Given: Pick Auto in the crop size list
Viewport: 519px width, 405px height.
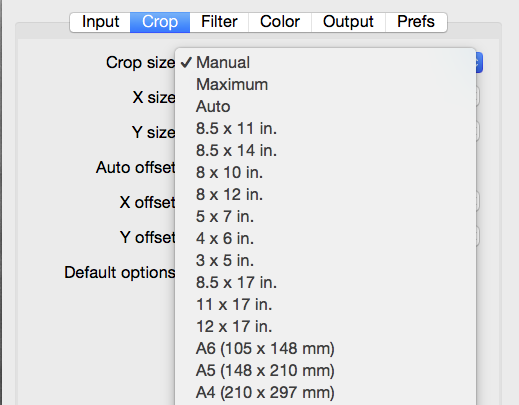Looking at the screenshot, I should 325,106.
